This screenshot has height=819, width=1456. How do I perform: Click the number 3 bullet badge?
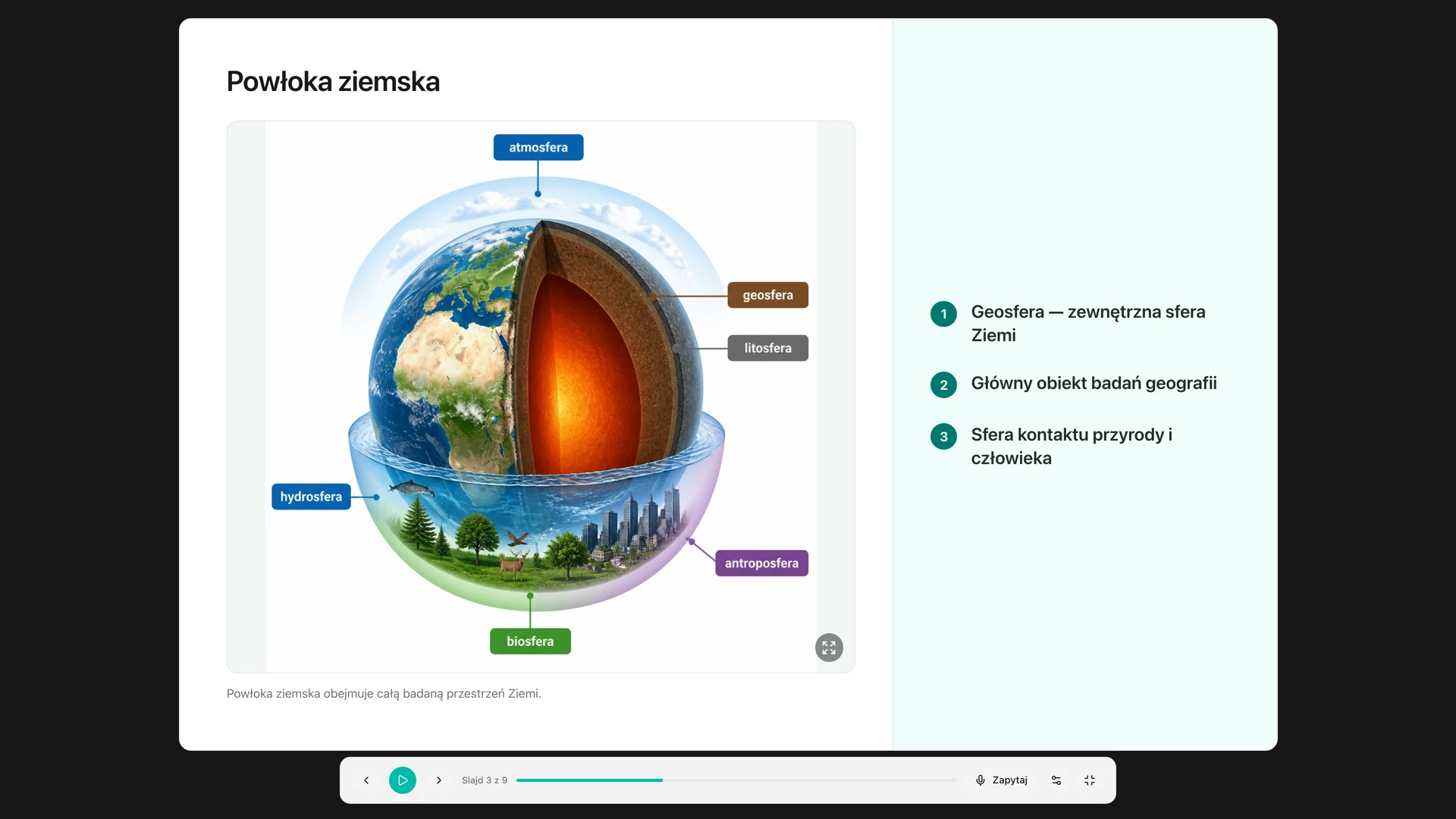click(943, 437)
